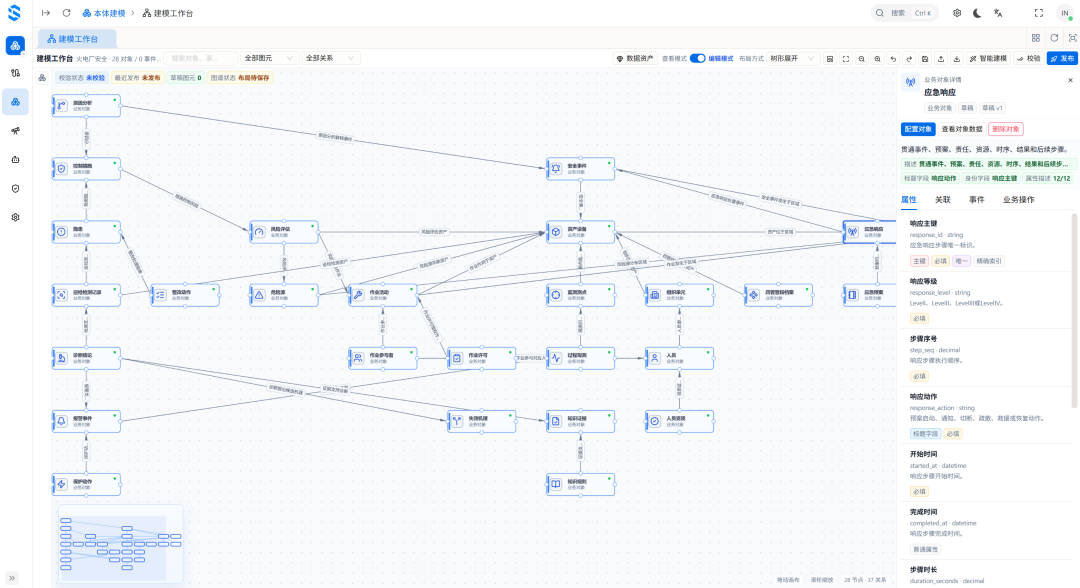Viewport: 1080px width, 588px height.
Task: Expand the left sidebar with the double-chevron
Action: click(12, 578)
